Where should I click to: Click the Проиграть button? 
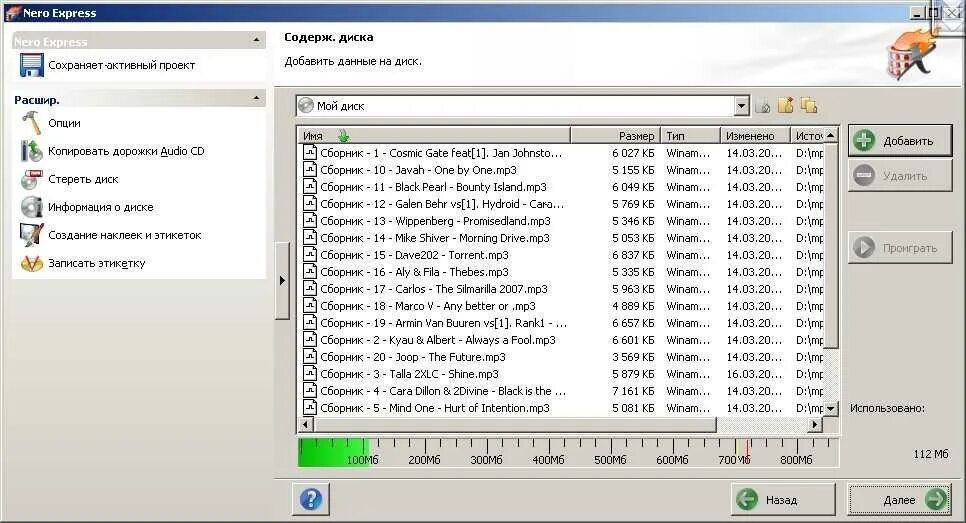coord(899,248)
